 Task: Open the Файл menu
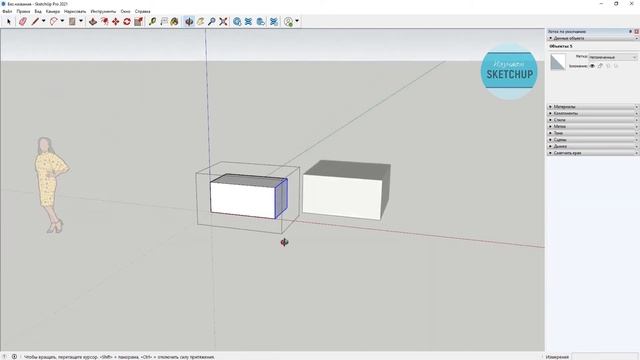click(7, 11)
